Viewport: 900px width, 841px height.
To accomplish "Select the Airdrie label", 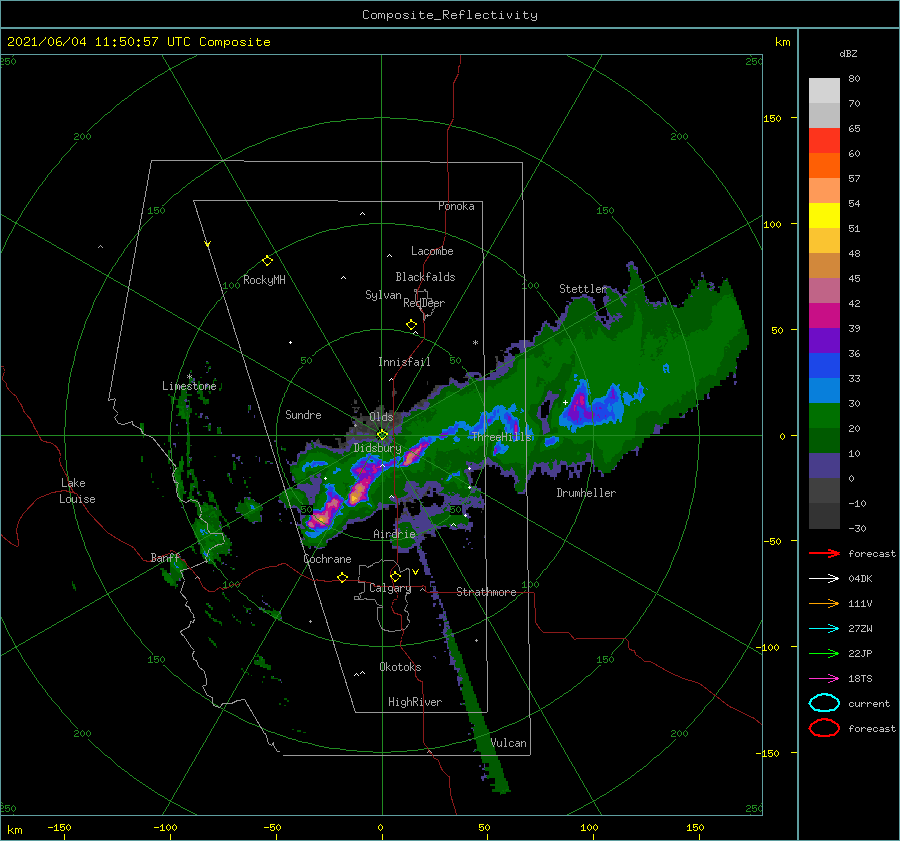I will [x=394, y=534].
